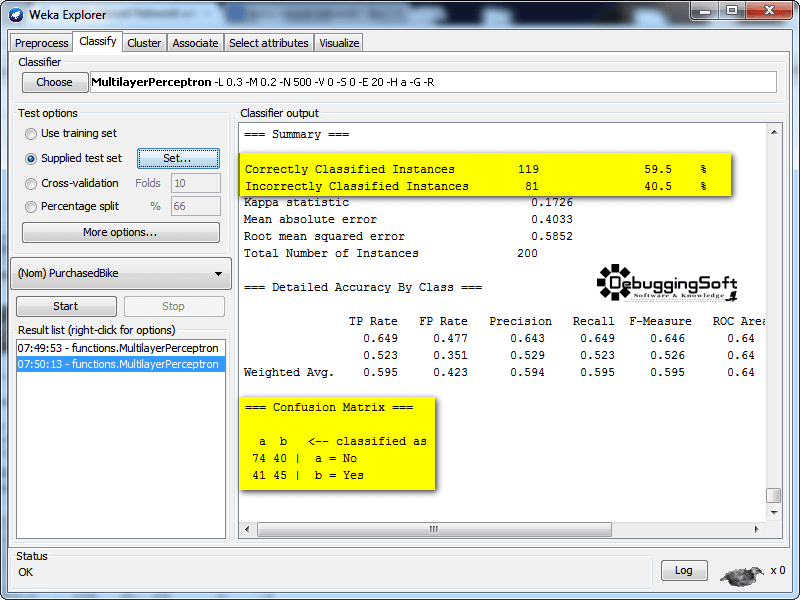Select the 07:49:53 MultilayerPerceptron result
Screen dimensions: 800x600
tap(121, 348)
